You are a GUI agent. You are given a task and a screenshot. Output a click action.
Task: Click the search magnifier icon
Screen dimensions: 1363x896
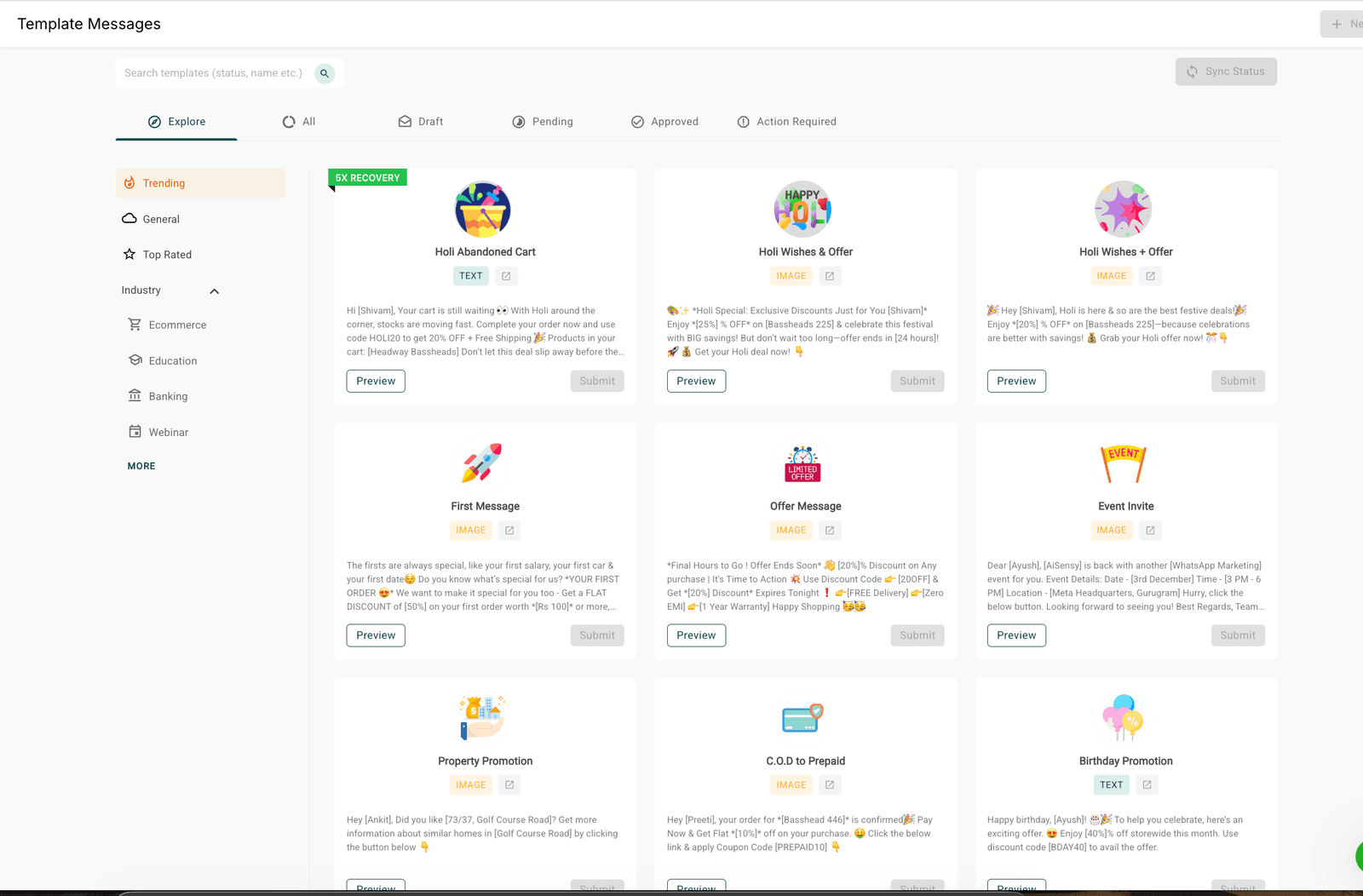[x=325, y=73]
